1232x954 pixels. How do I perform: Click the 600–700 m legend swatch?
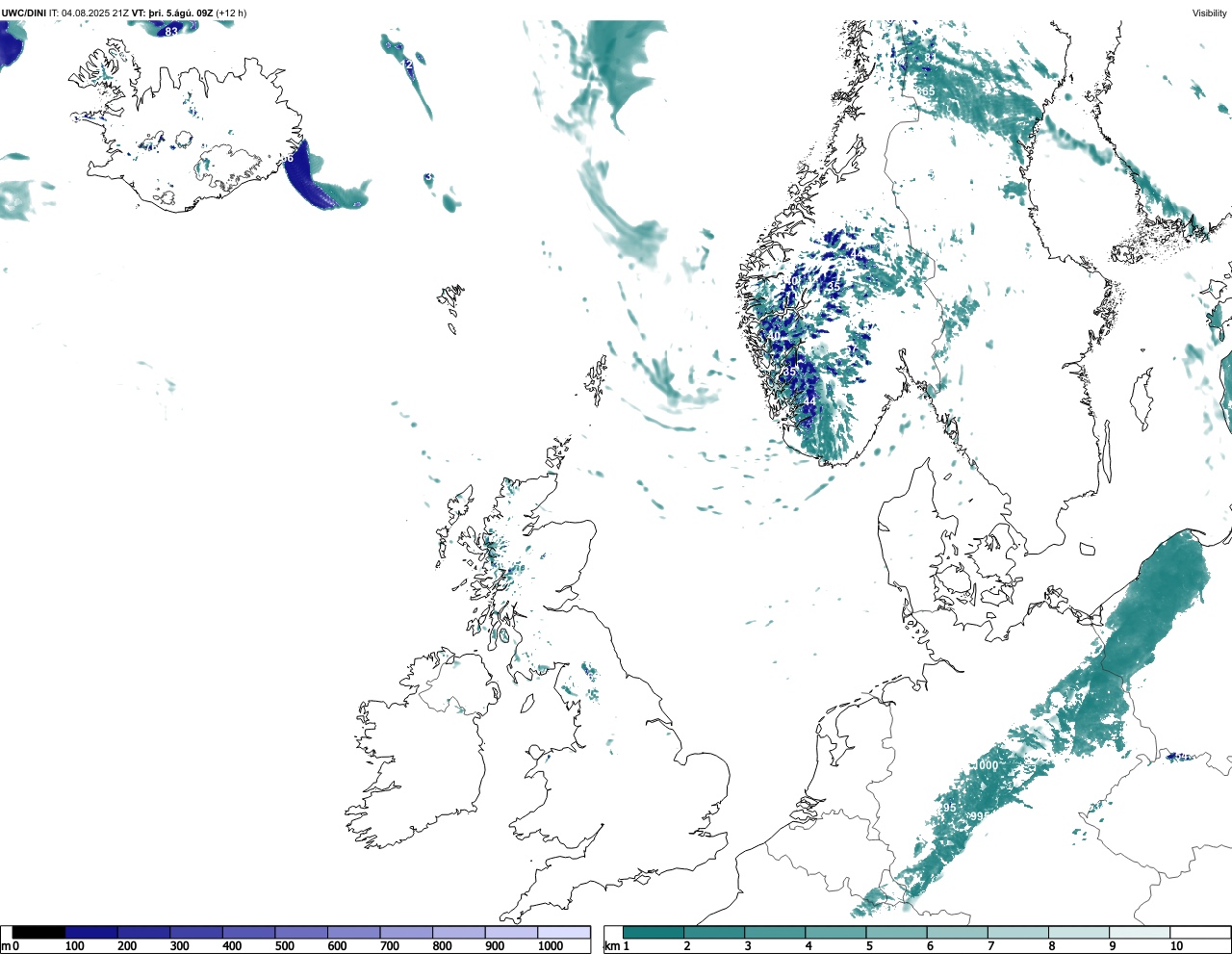353,932
